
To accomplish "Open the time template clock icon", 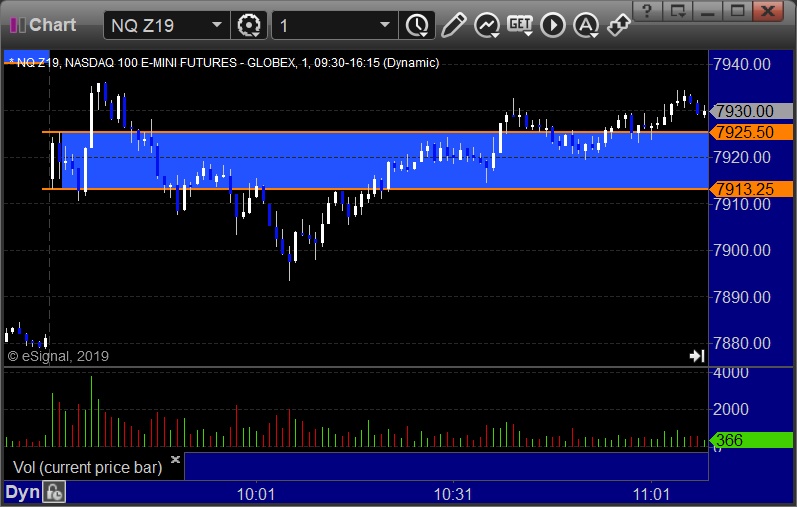I will point(417,25).
